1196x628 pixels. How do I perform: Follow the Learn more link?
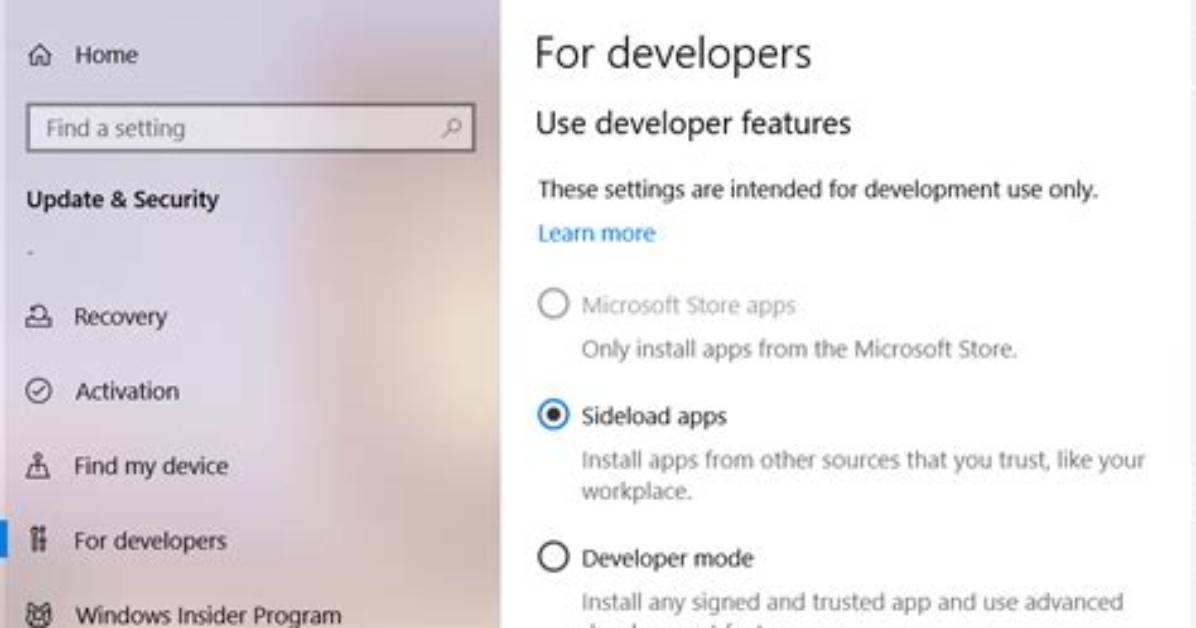tap(596, 233)
